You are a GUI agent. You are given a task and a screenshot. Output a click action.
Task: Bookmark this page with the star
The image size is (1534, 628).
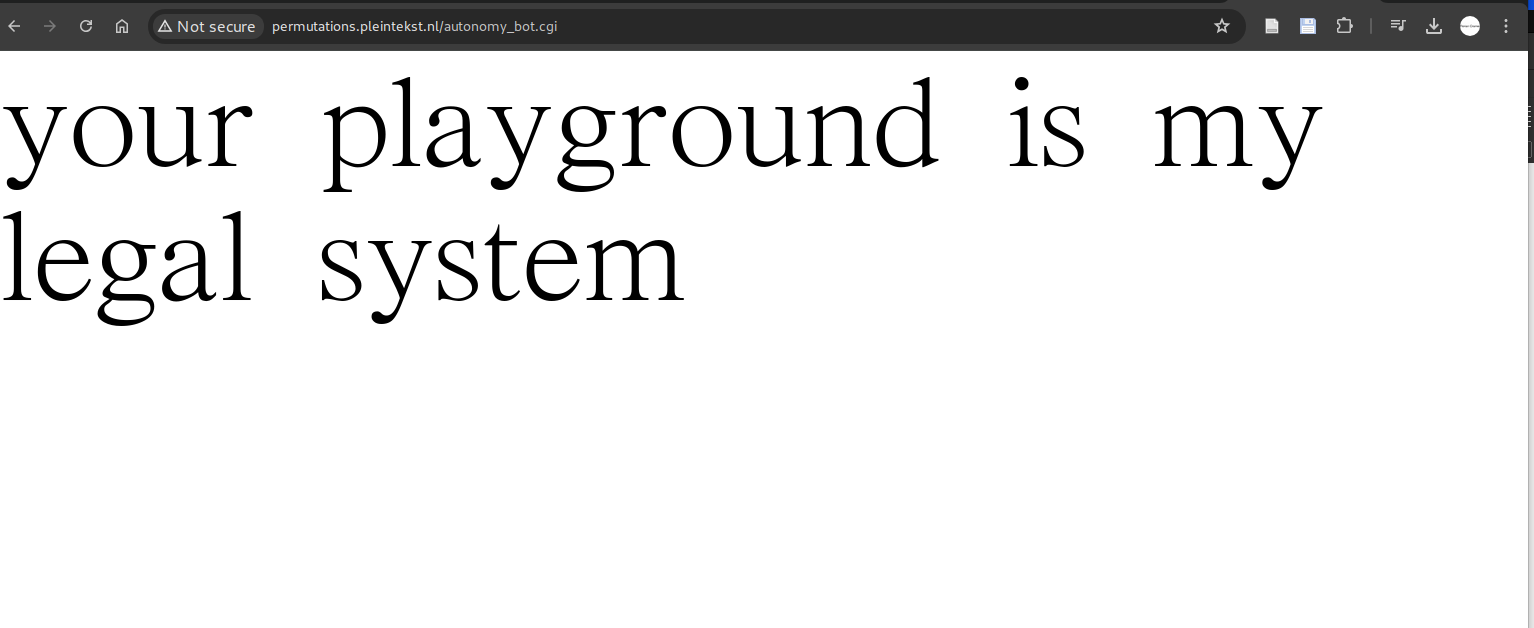1221,26
